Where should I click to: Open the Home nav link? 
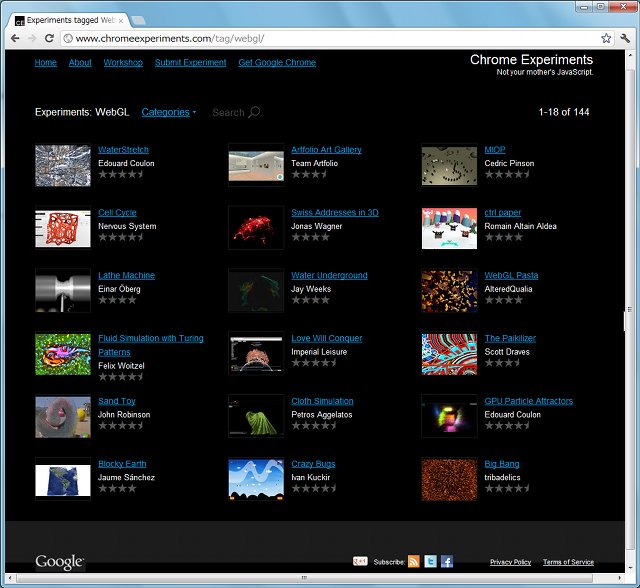click(46, 62)
